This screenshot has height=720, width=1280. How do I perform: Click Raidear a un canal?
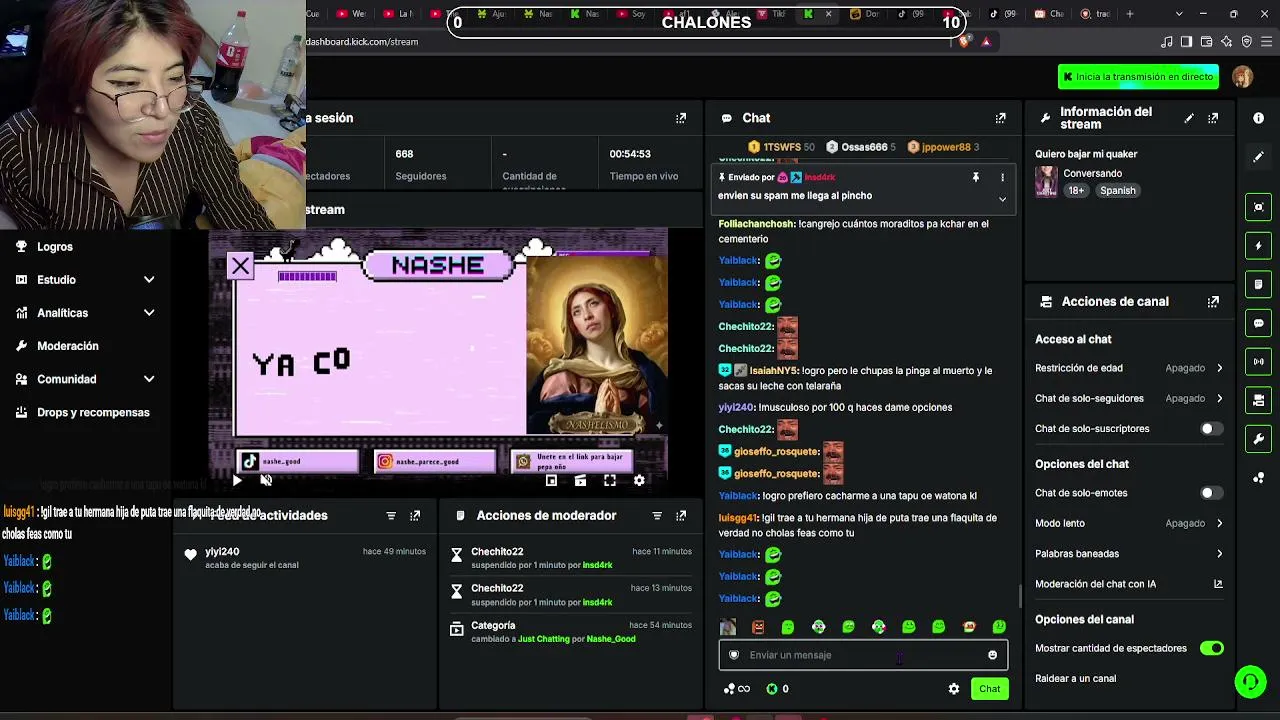coord(1075,679)
